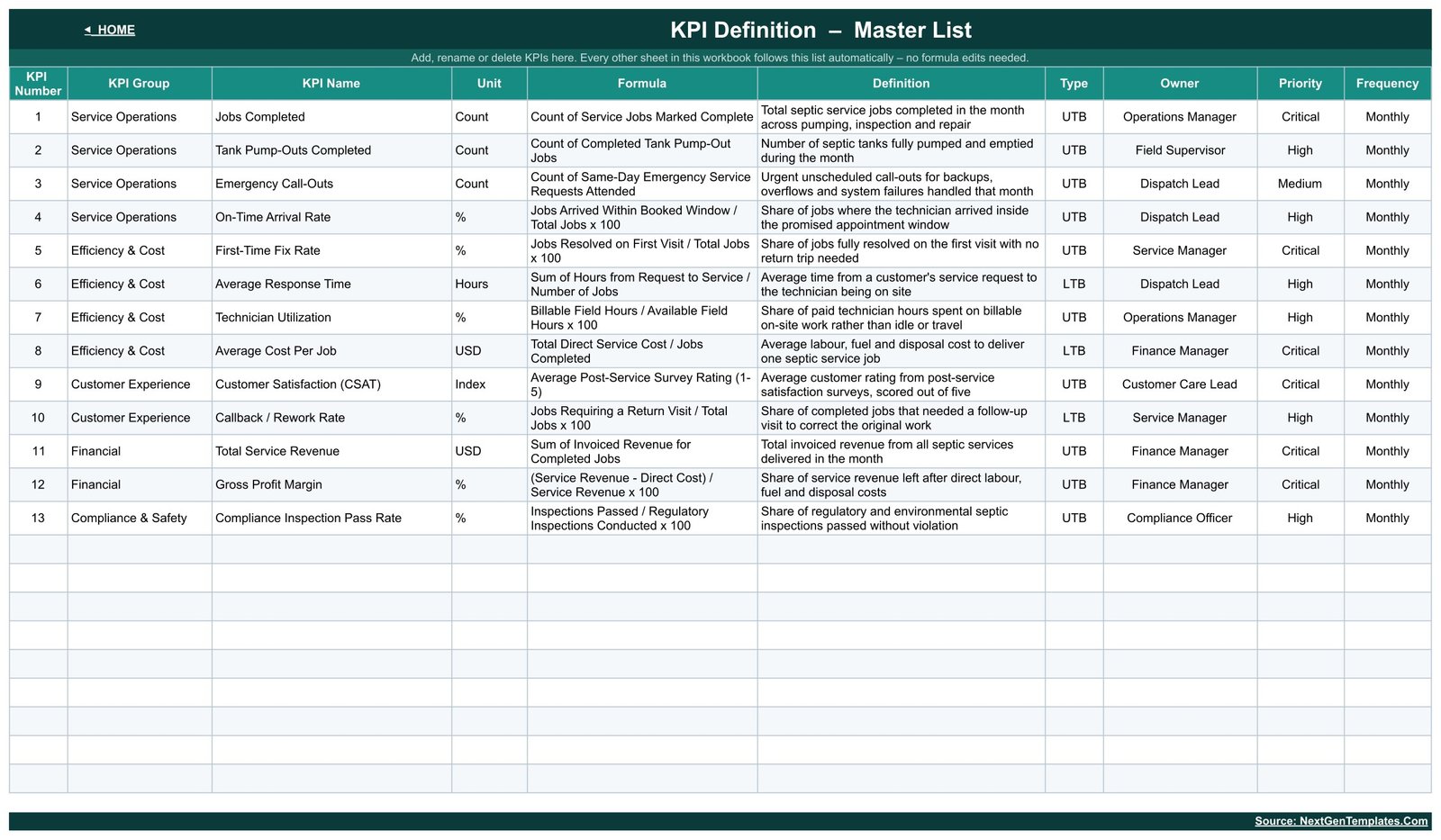The image size is (1441, 840).
Task: Select Hours unit cell
Action: (489, 284)
